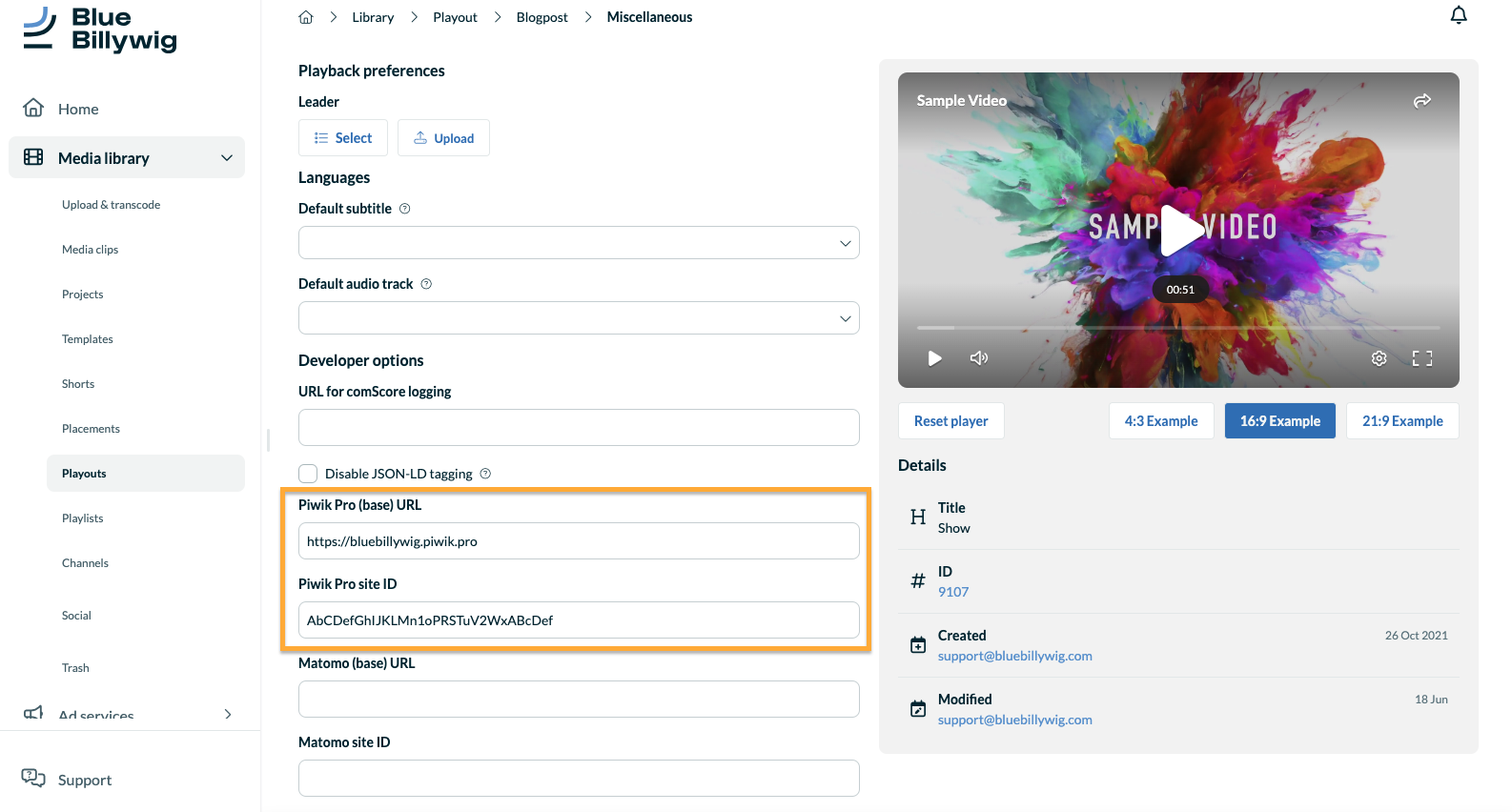This screenshot has width=1512, height=812.
Task: Open the notifications bell
Action: pos(1459,15)
